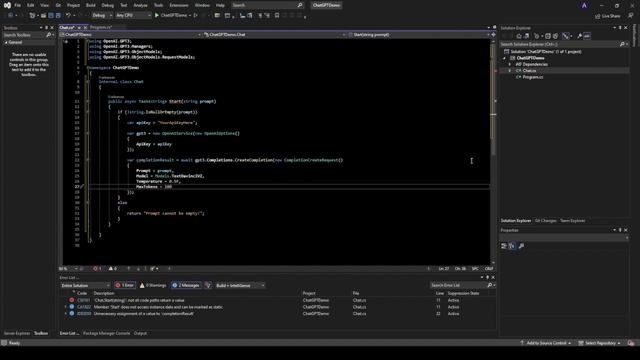Click the Home icon in Solution Explorer toolbar
Image resolution: width=640 pixels, height=360 pixels.
(x=519, y=36)
